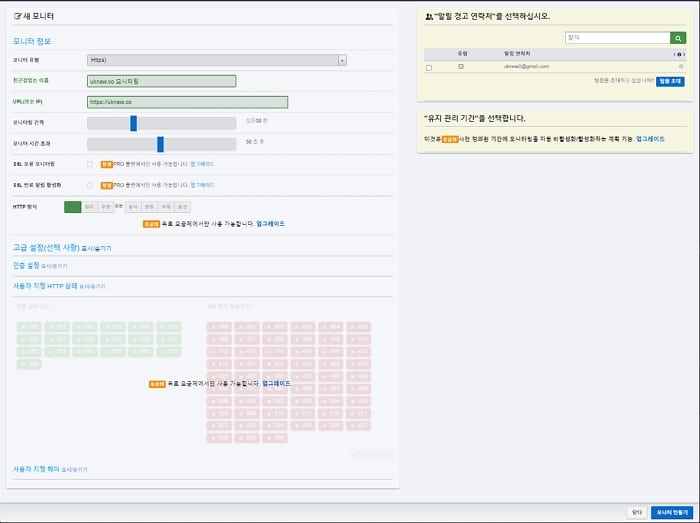Open the 업그레이드 link in SSL 만료 row
The height and width of the screenshot is (523, 700).
click(x=202, y=185)
